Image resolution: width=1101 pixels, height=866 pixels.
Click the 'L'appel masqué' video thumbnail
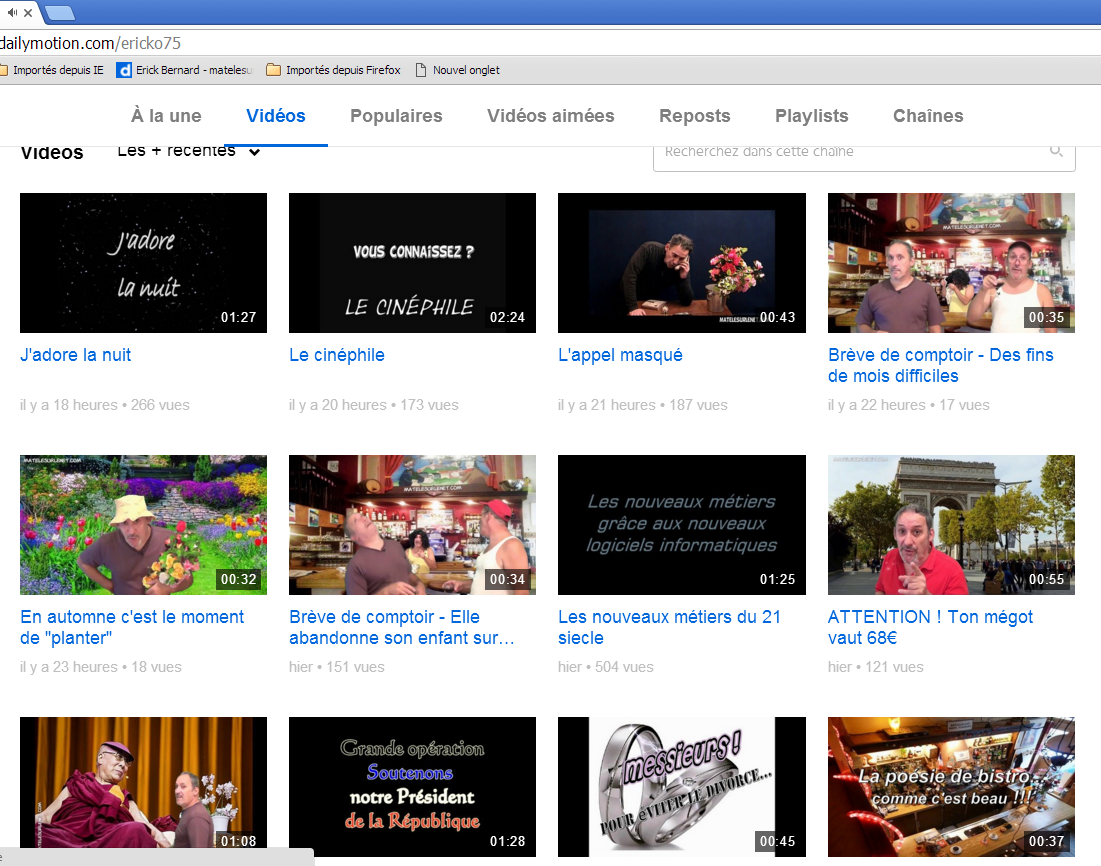(681, 263)
